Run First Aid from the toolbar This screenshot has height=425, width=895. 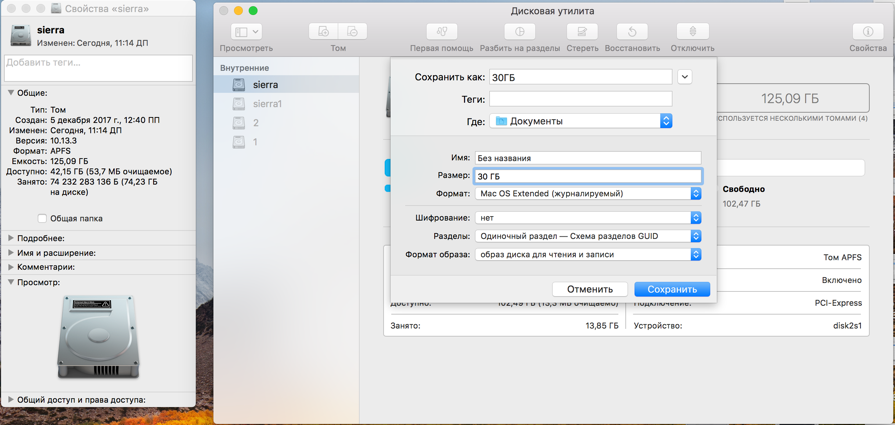tap(441, 31)
